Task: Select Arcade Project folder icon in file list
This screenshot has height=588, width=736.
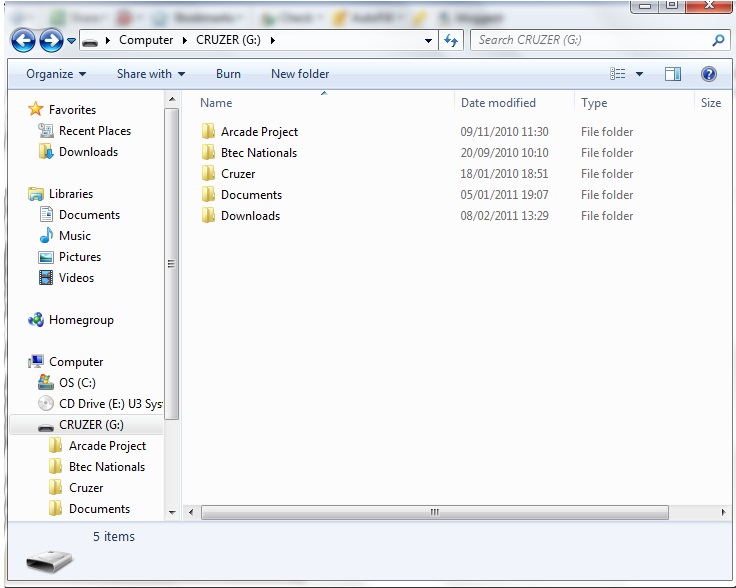Action: tap(208, 131)
